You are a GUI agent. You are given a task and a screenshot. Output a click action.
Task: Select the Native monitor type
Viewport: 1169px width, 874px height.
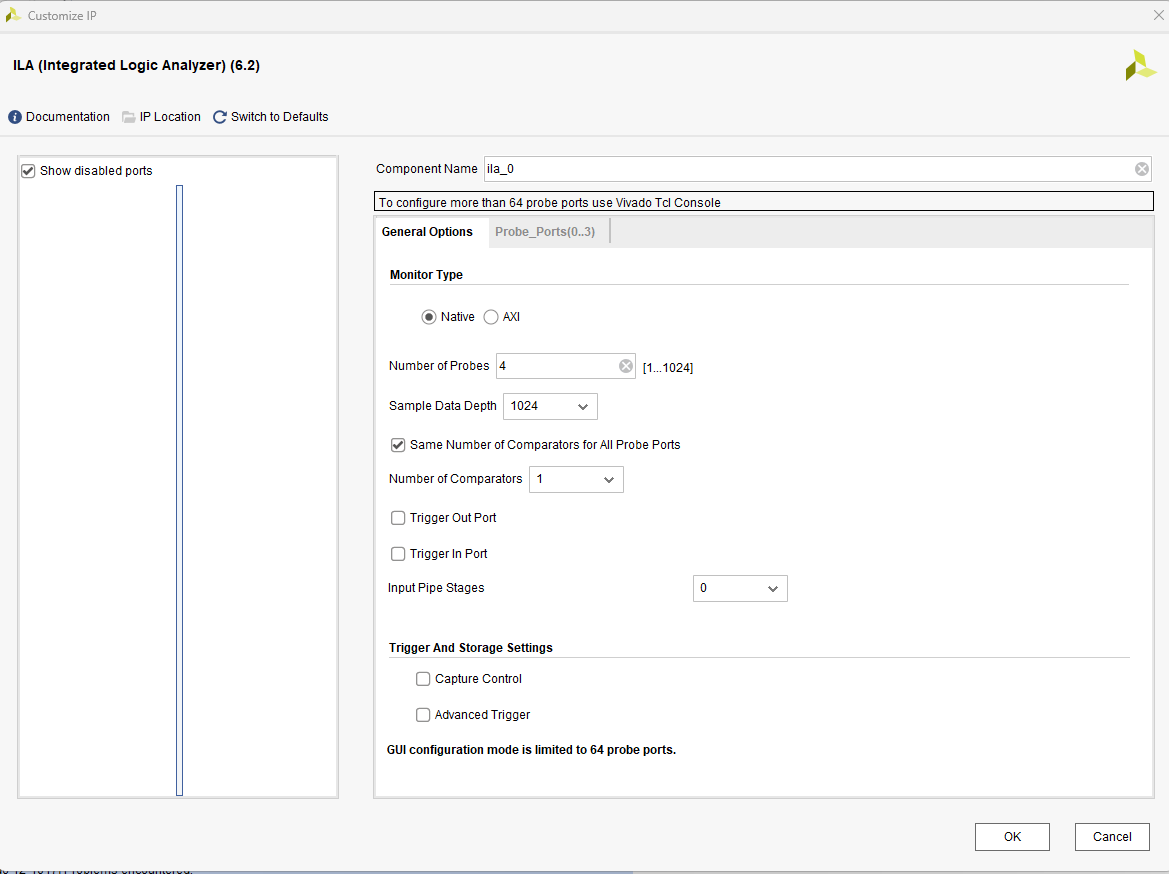[x=429, y=317]
